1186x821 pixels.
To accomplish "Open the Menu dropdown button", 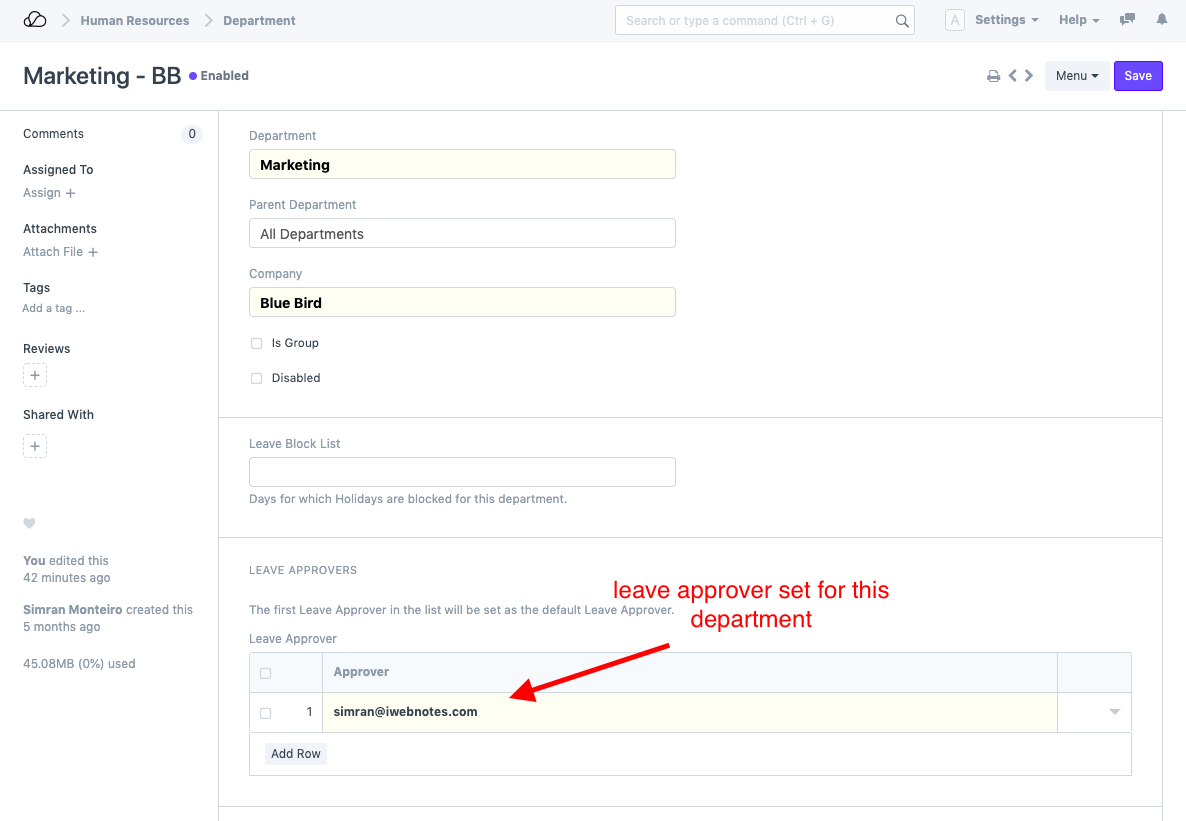I will coord(1077,76).
